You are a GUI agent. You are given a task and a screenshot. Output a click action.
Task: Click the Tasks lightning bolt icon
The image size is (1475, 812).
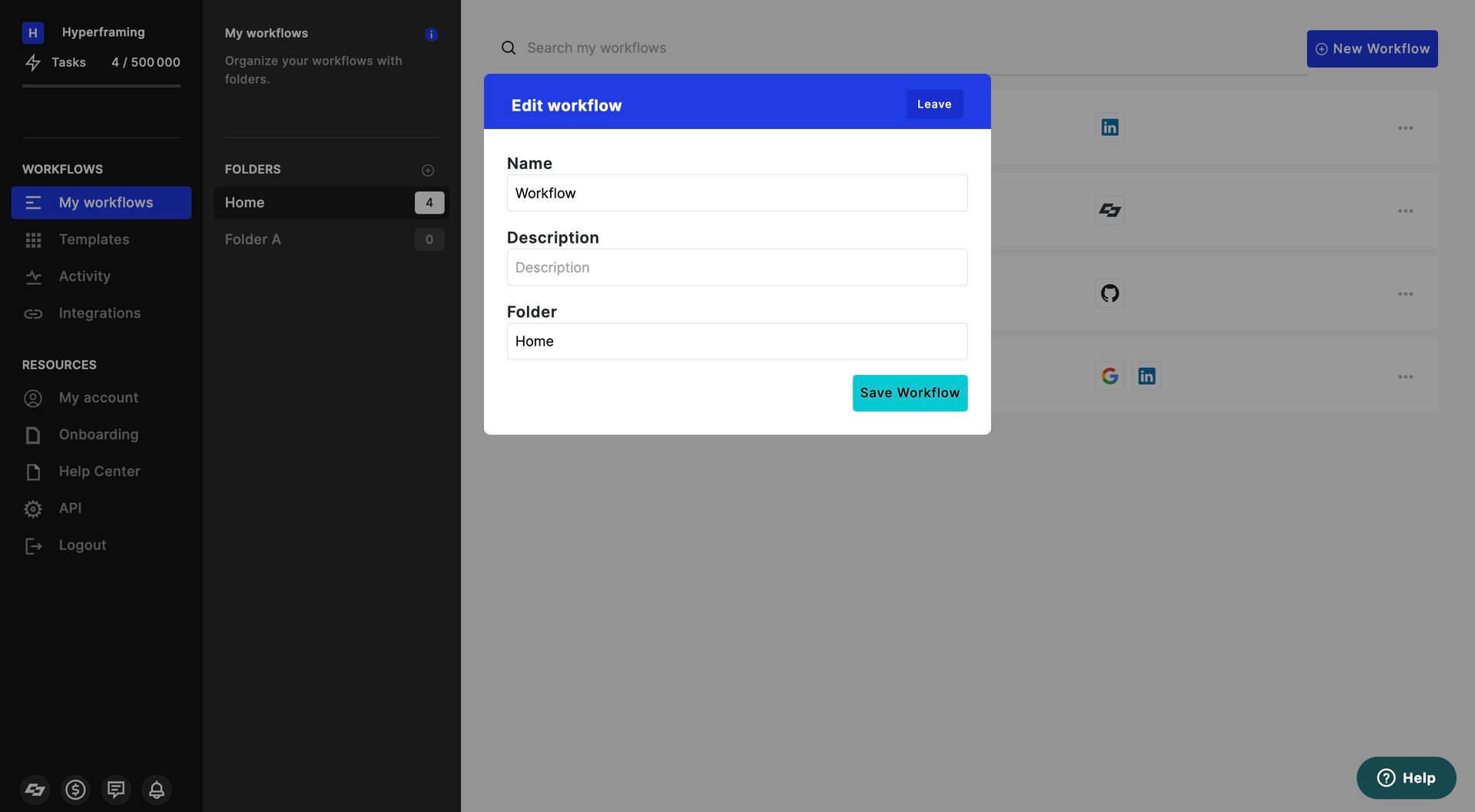point(33,62)
